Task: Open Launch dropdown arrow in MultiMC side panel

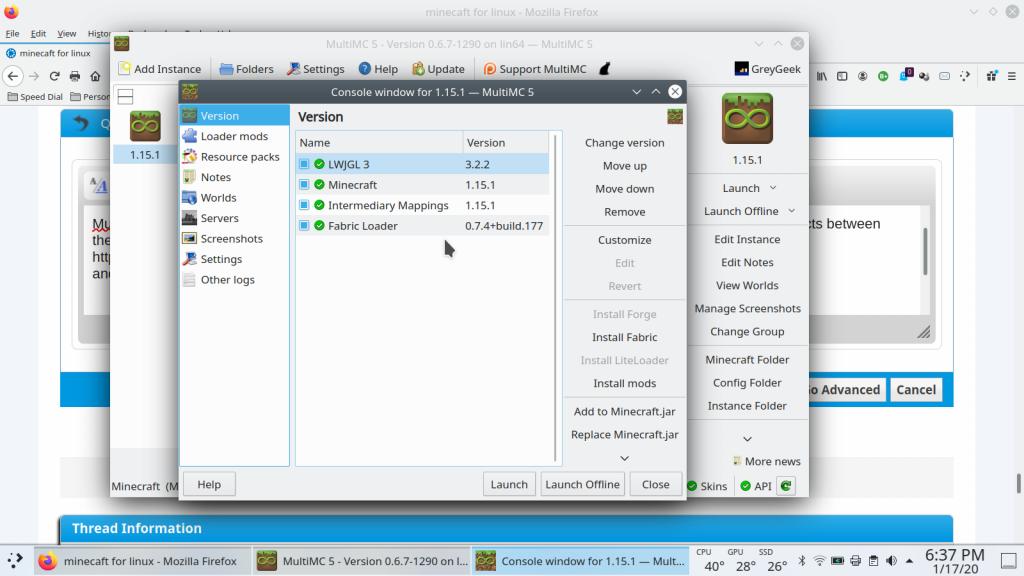Action: point(773,188)
